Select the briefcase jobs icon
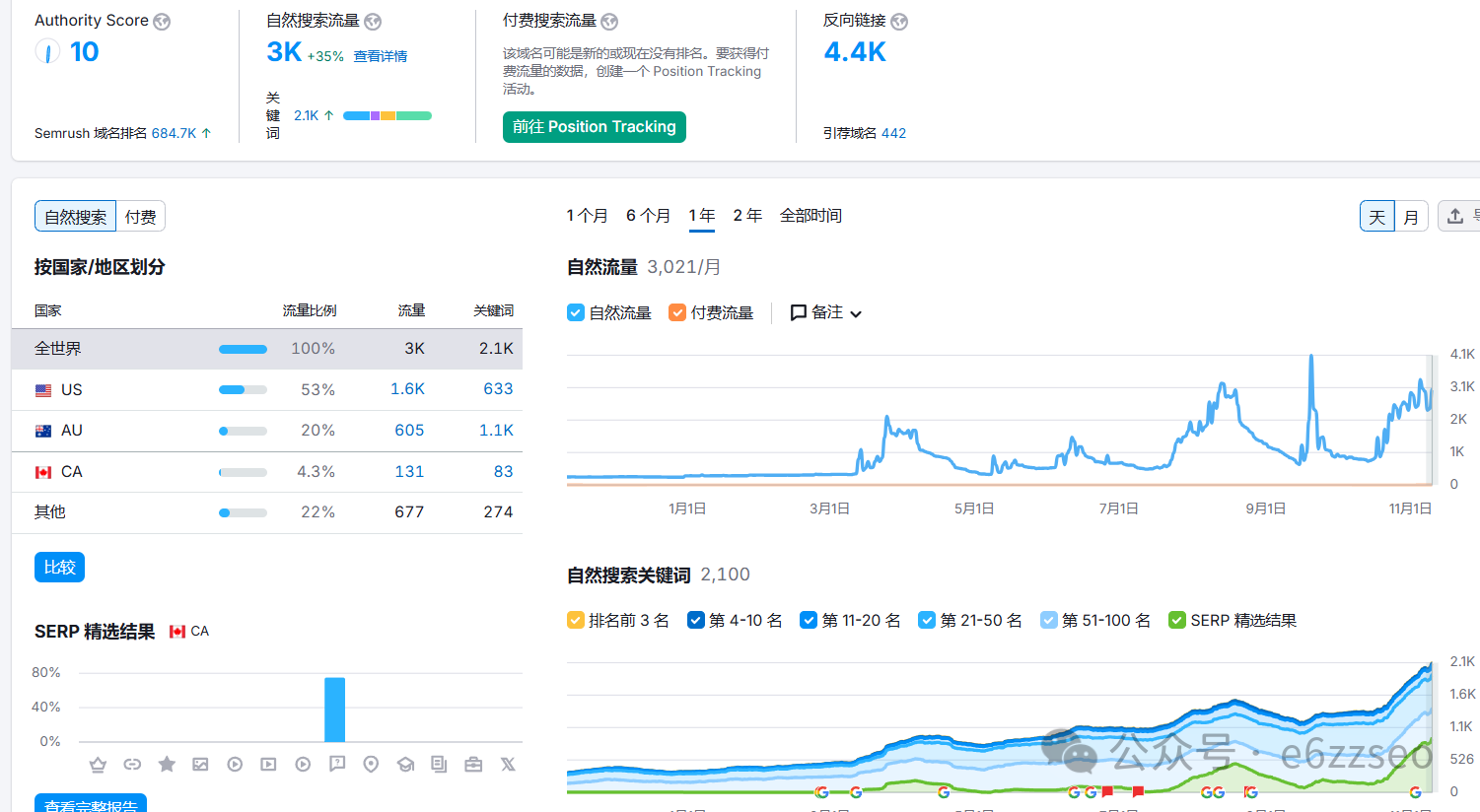 point(473,765)
